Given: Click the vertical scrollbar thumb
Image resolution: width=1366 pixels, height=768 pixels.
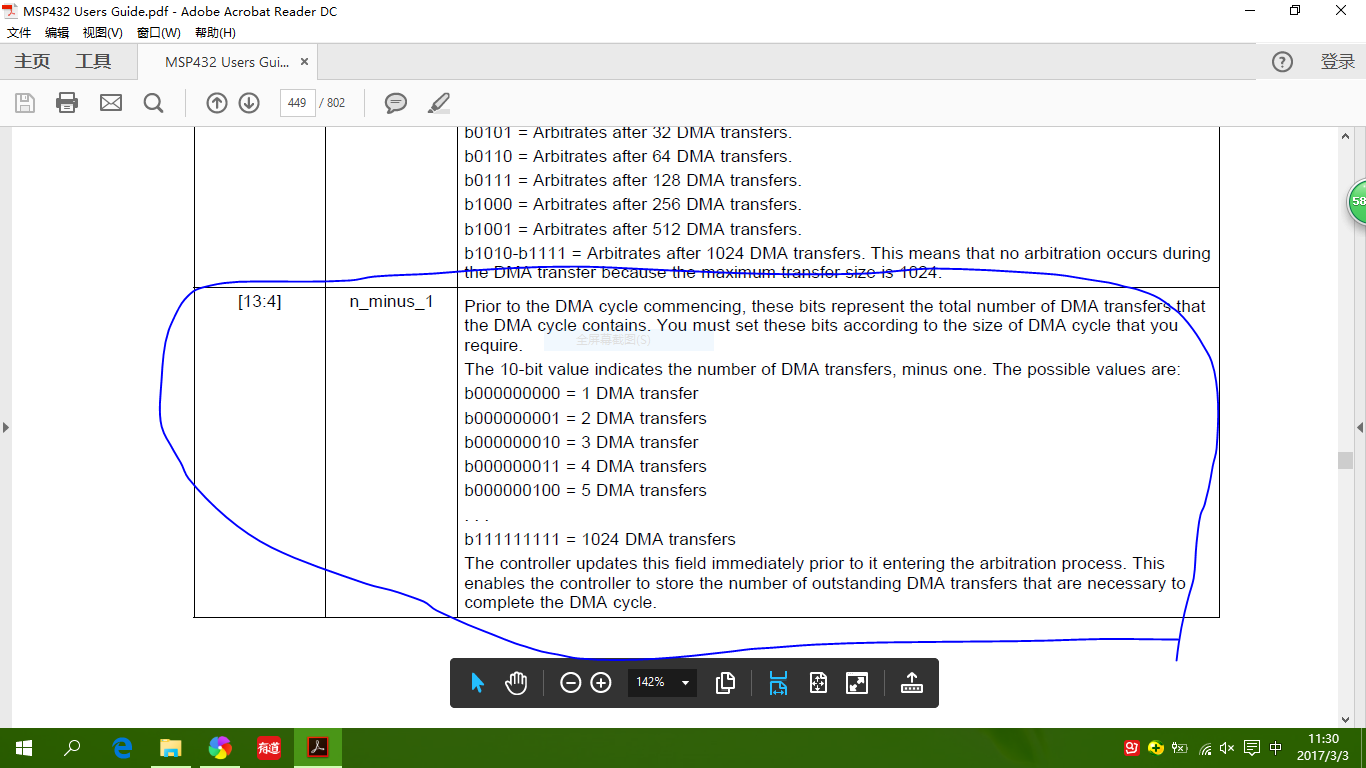Looking at the screenshot, I should click(1346, 460).
